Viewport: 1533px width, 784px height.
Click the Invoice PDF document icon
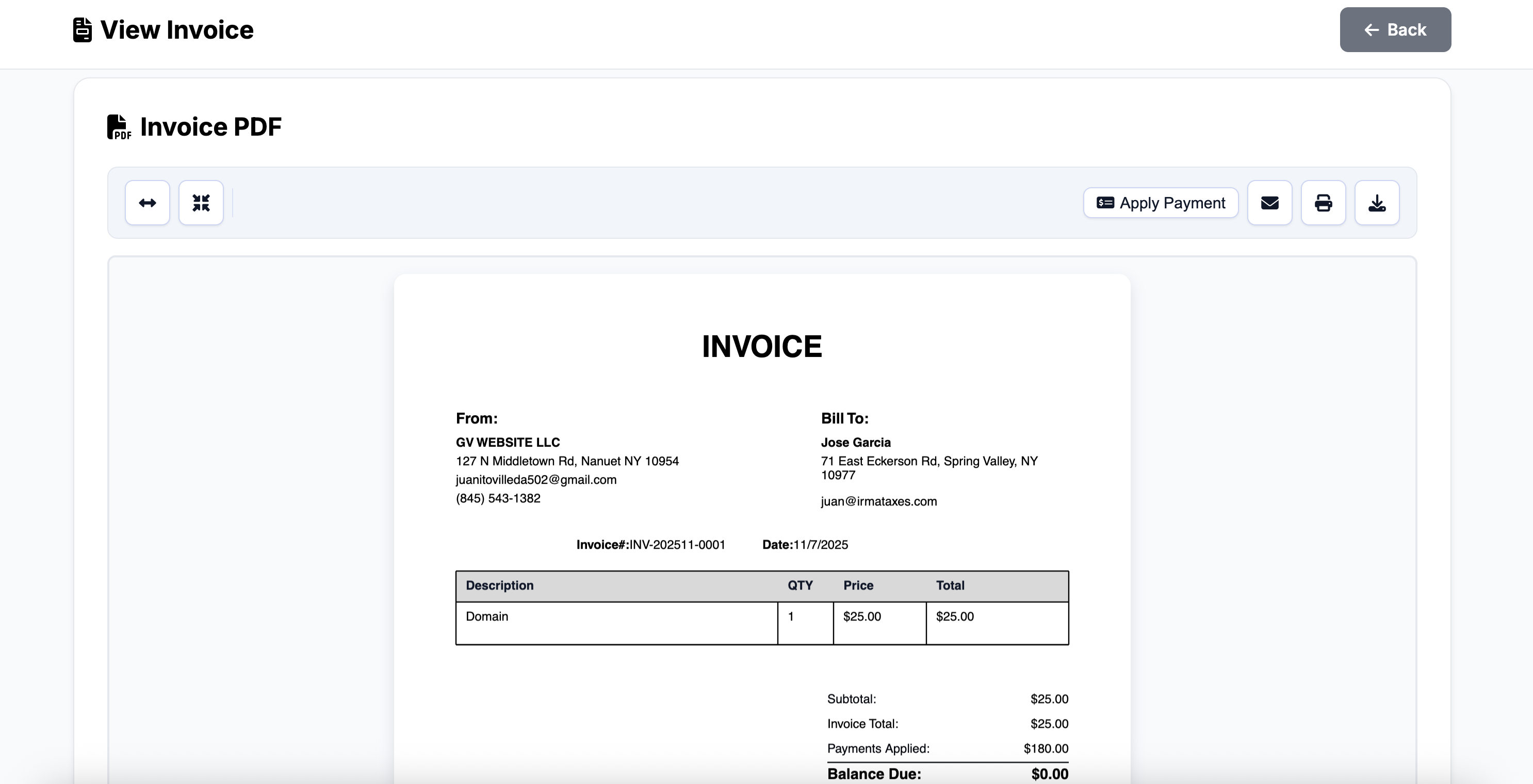[x=119, y=126]
